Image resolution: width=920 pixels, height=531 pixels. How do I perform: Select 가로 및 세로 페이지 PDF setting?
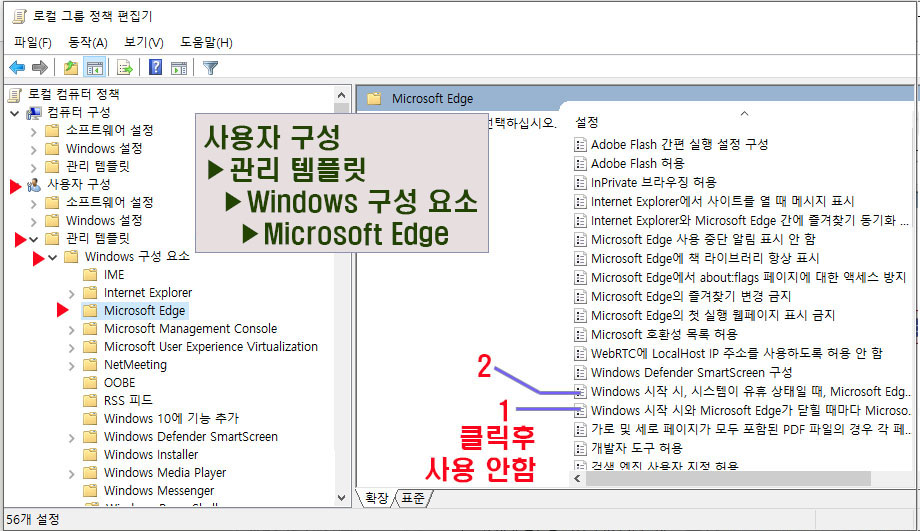click(750, 429)
